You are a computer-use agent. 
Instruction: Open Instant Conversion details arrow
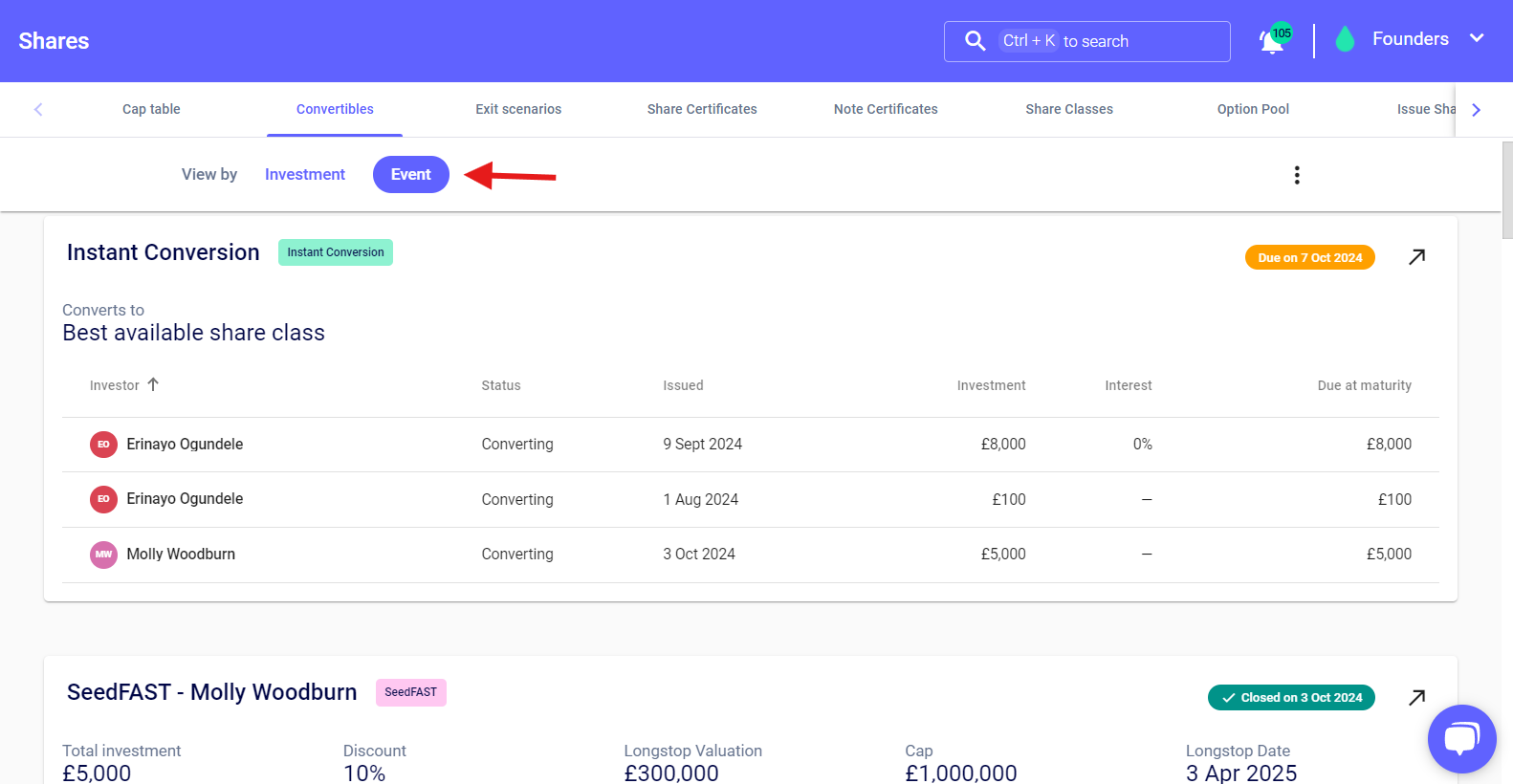(x=1417, y=257)
